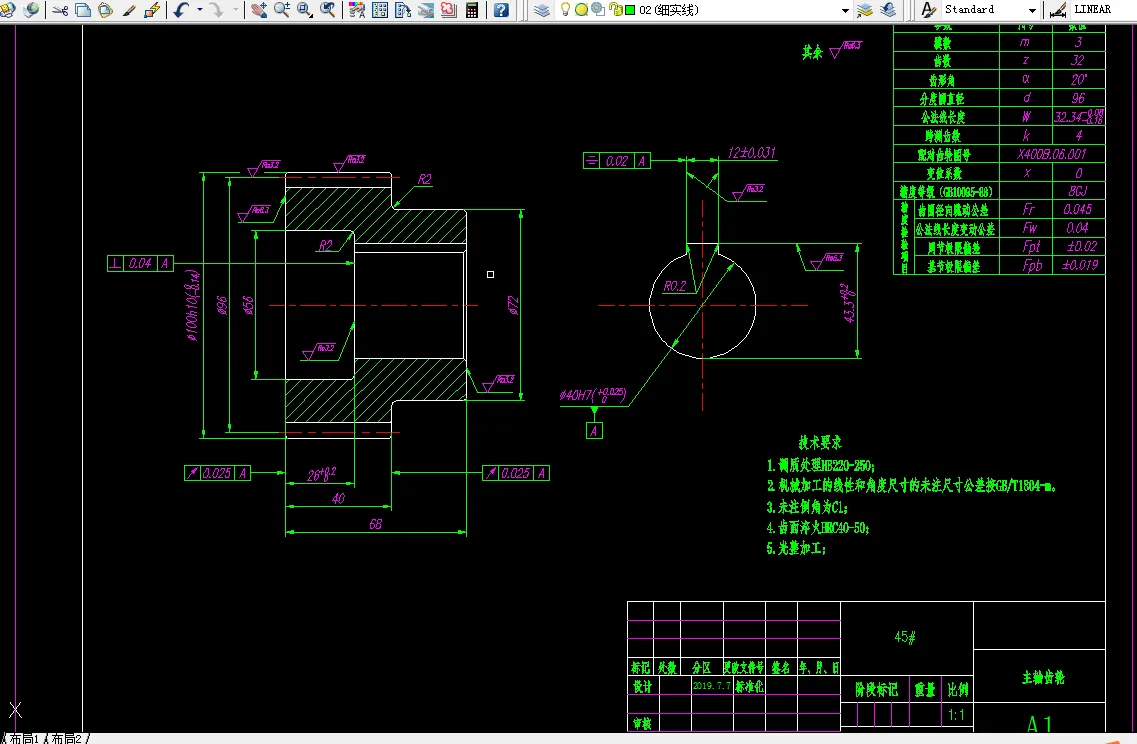
Task: Open the Text Style manager icon
Action: 928,10
